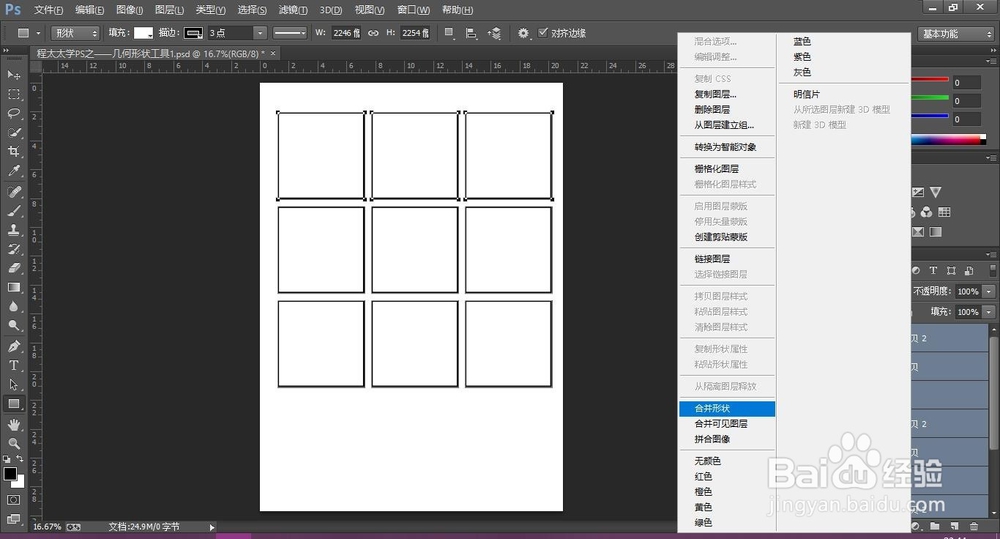The height and width of the screenshot is (539, 1000).
Task: Swap foreground and background colors
Action: [x=20, y=459]
